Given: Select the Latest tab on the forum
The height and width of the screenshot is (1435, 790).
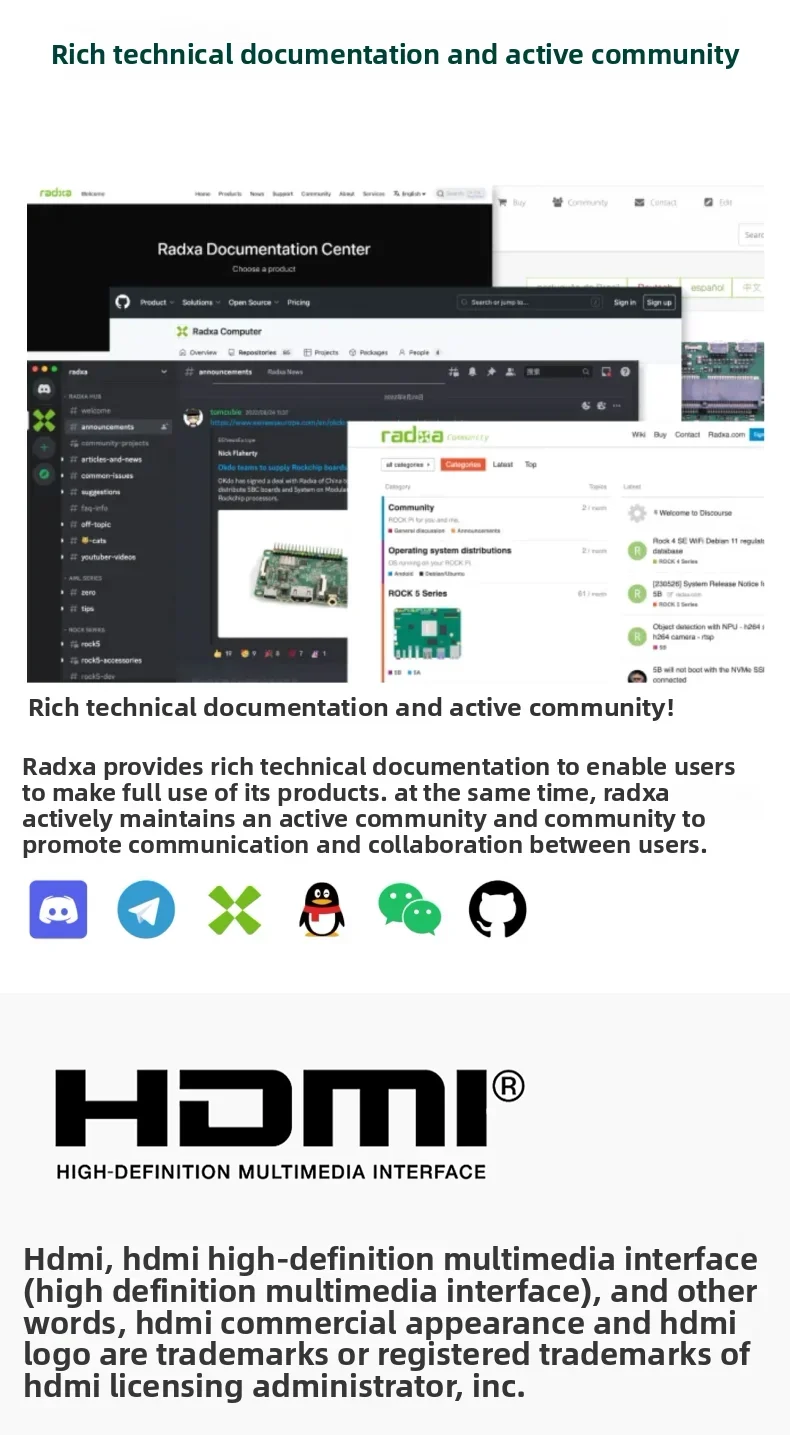Looking at the screenshot, I should [503, 464].
